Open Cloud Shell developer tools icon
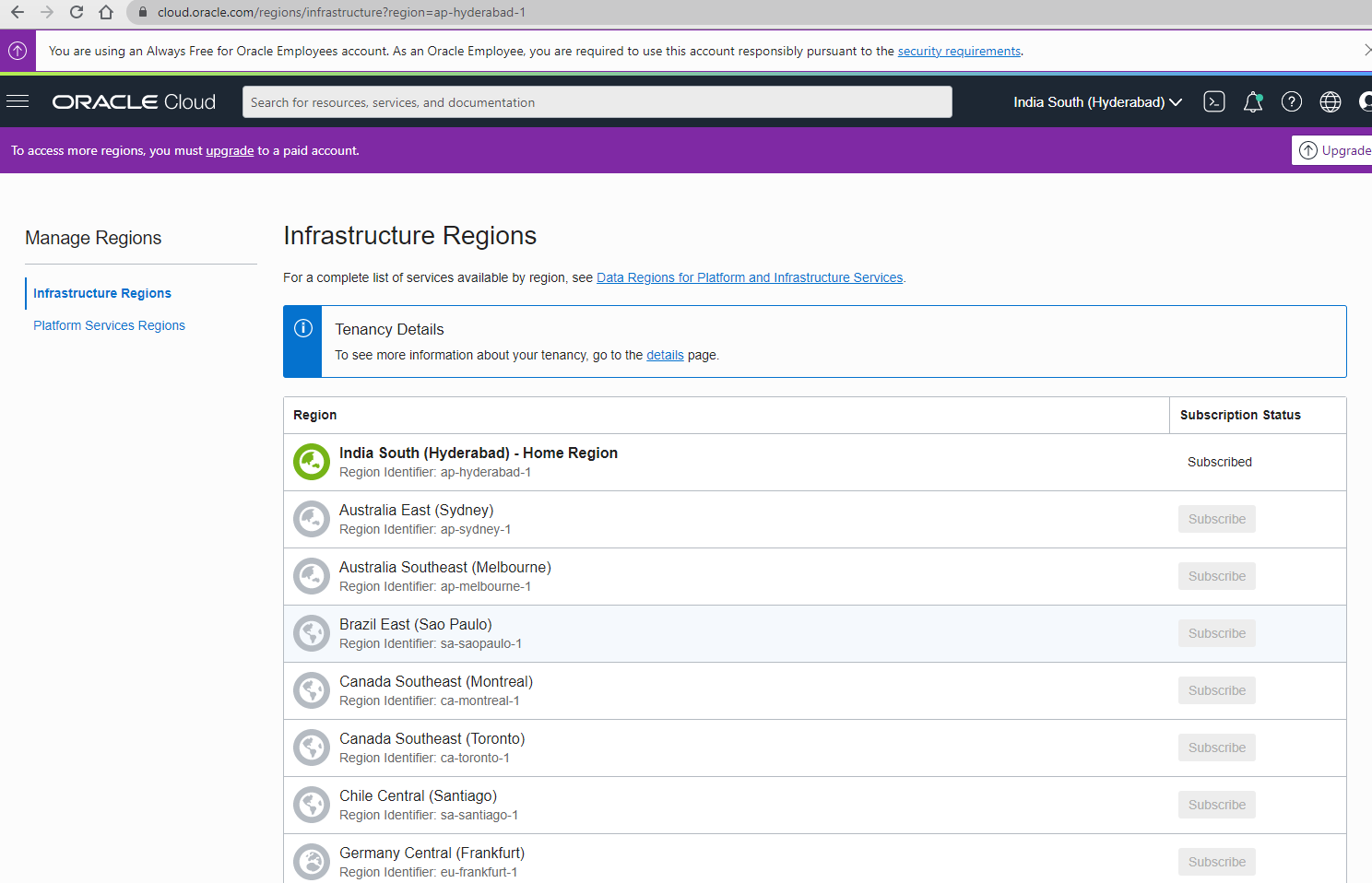1372x883 pixels. [1214, 101]
